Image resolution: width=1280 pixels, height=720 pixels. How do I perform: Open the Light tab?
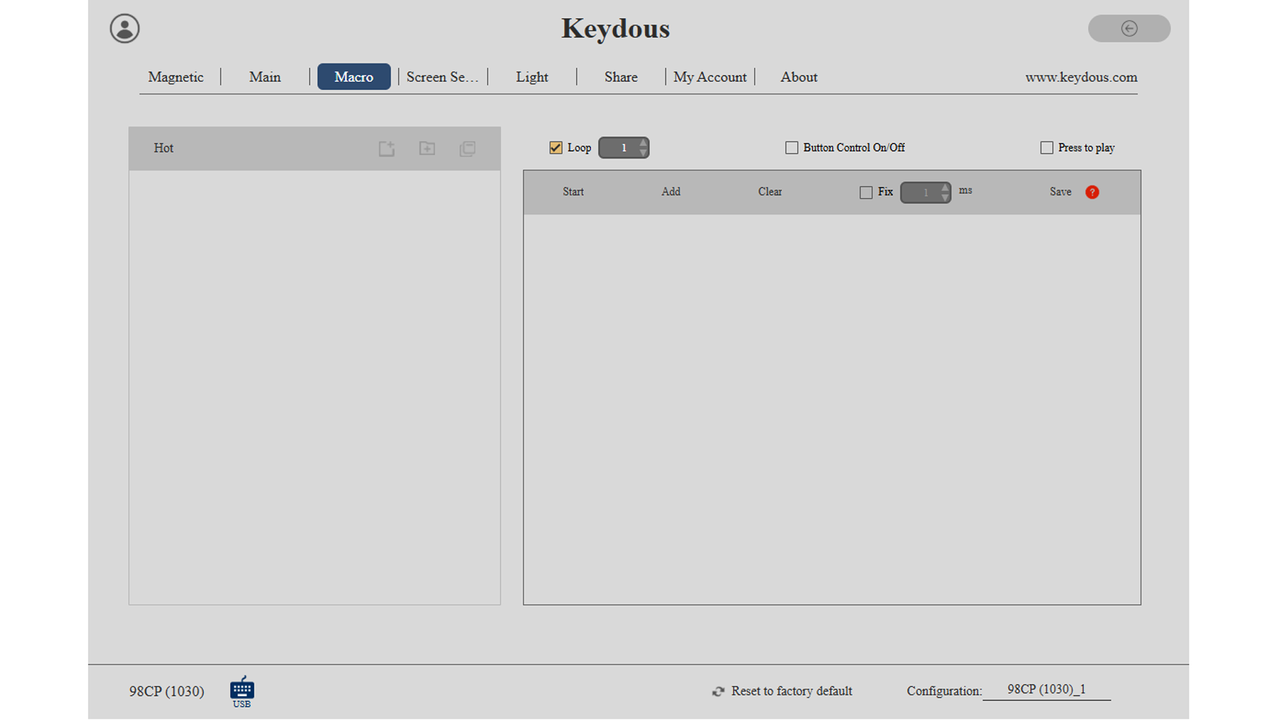click(532, 77)
